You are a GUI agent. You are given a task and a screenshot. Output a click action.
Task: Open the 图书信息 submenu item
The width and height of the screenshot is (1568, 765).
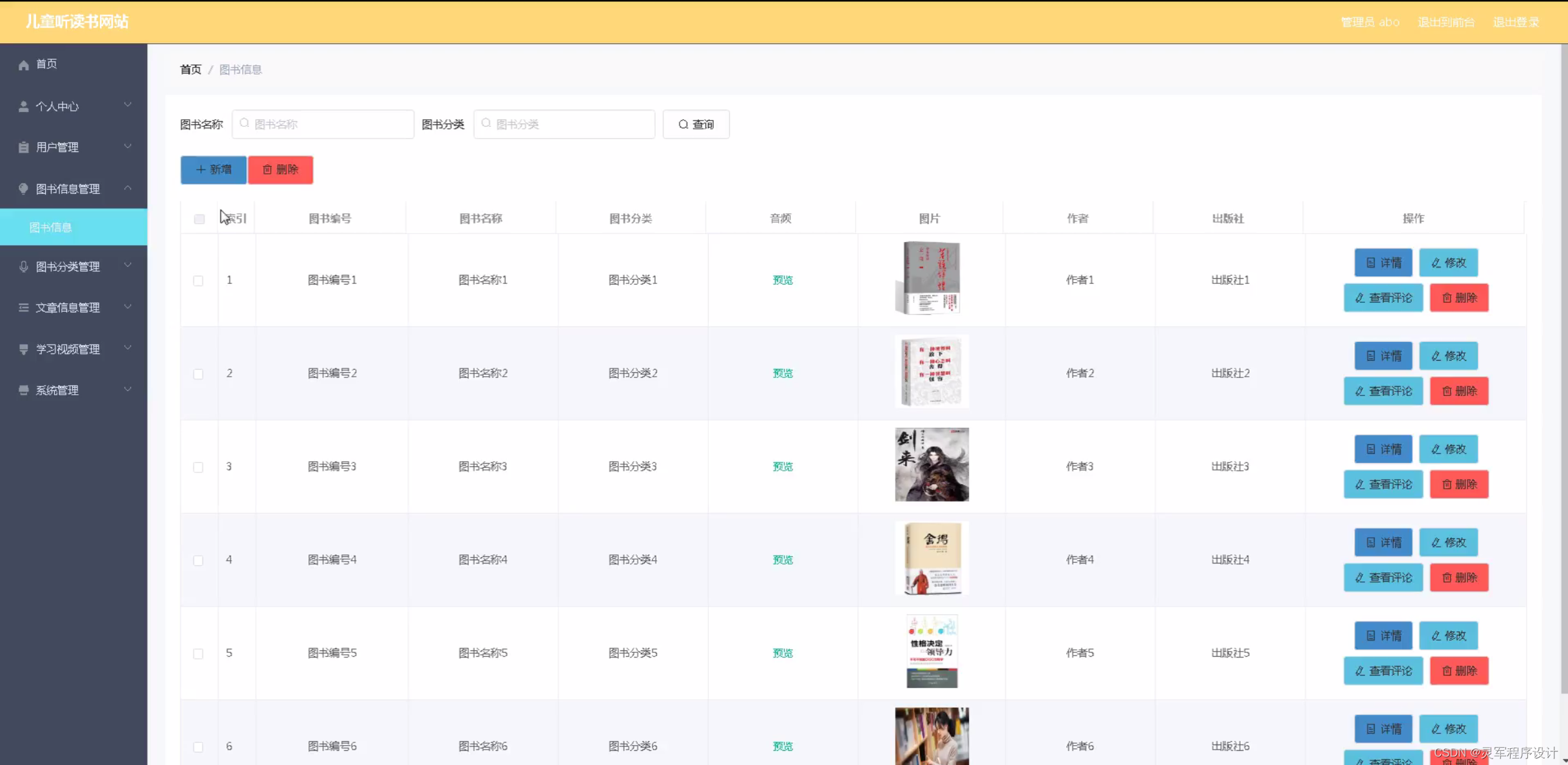pyautogui.click(x=51, y=227)
